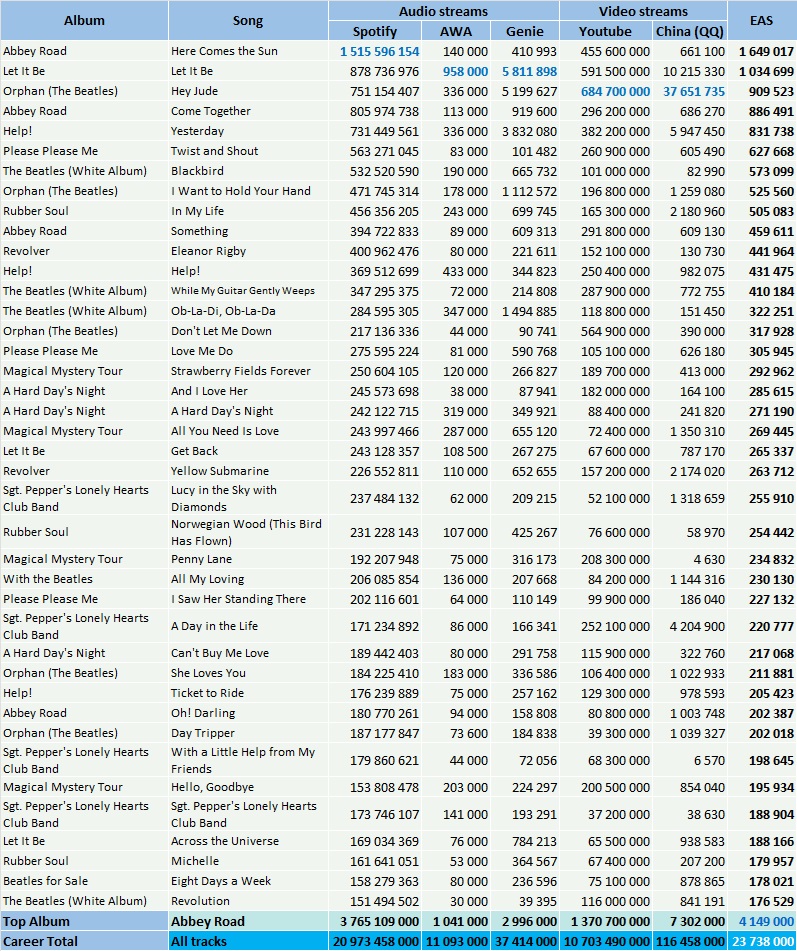Click the She Loves You cell

[x=248, y=673]
